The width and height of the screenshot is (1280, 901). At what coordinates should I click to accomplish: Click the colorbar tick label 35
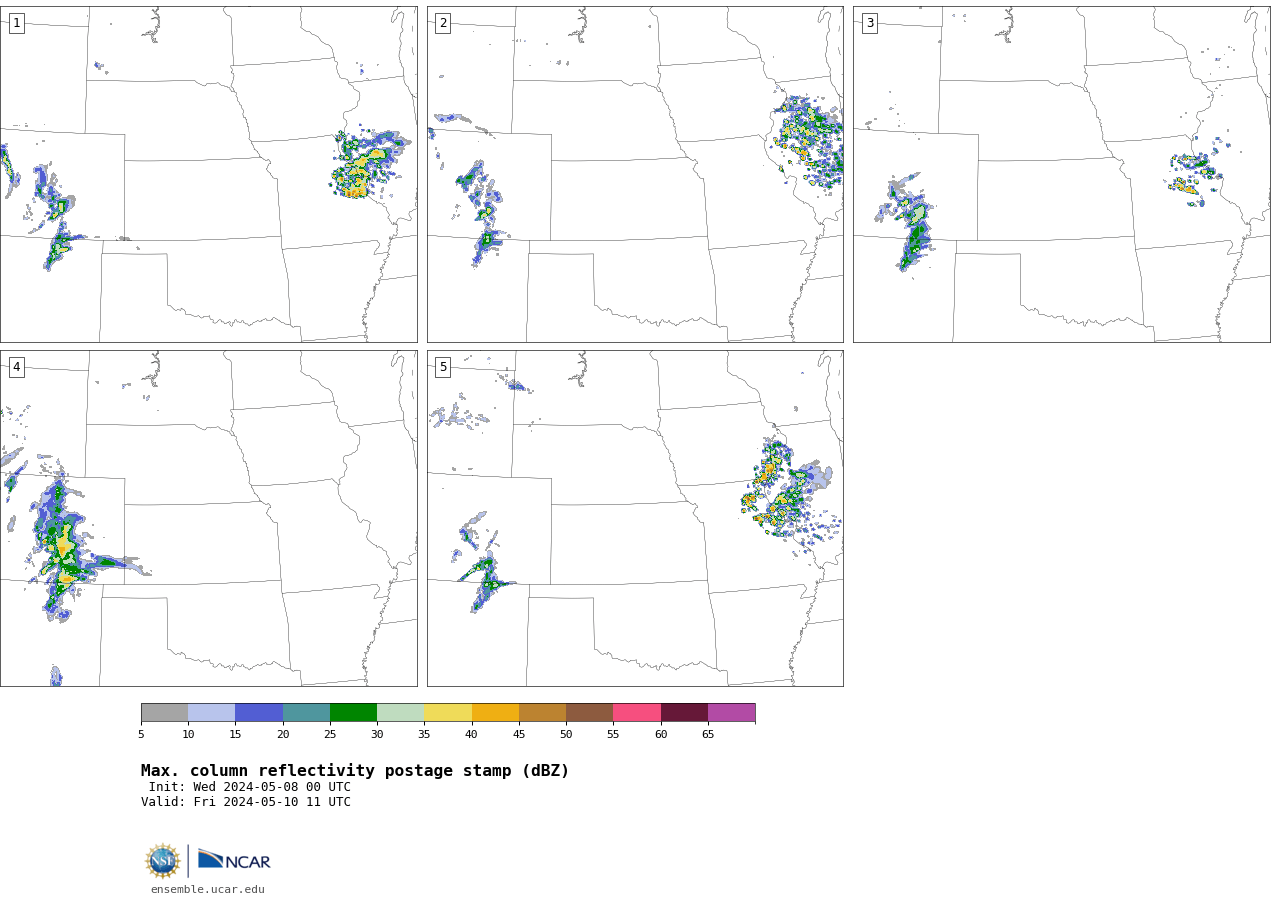[x=424, y=735]
